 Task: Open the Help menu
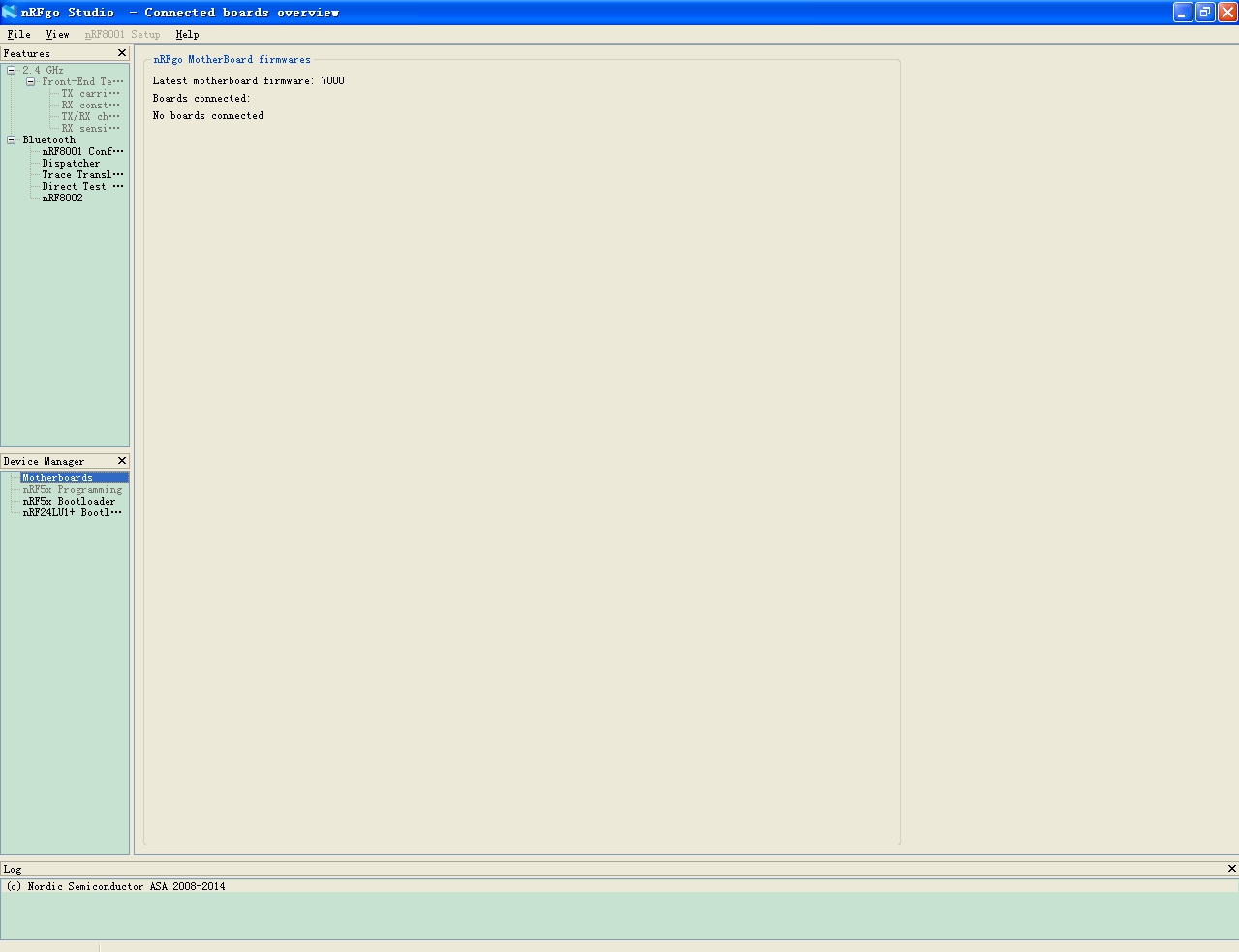point(187,34)
